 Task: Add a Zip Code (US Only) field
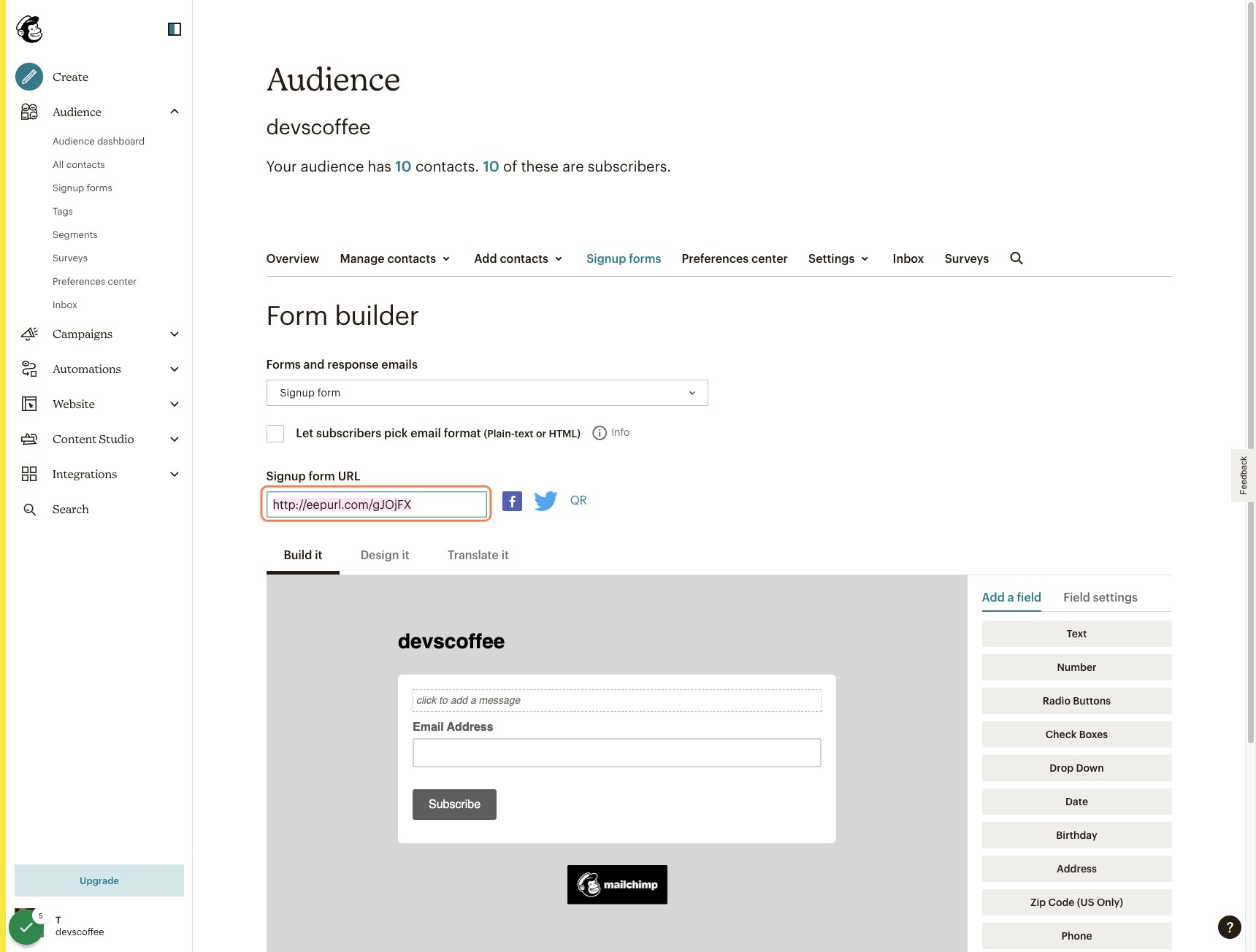[x=1076, y=902]
